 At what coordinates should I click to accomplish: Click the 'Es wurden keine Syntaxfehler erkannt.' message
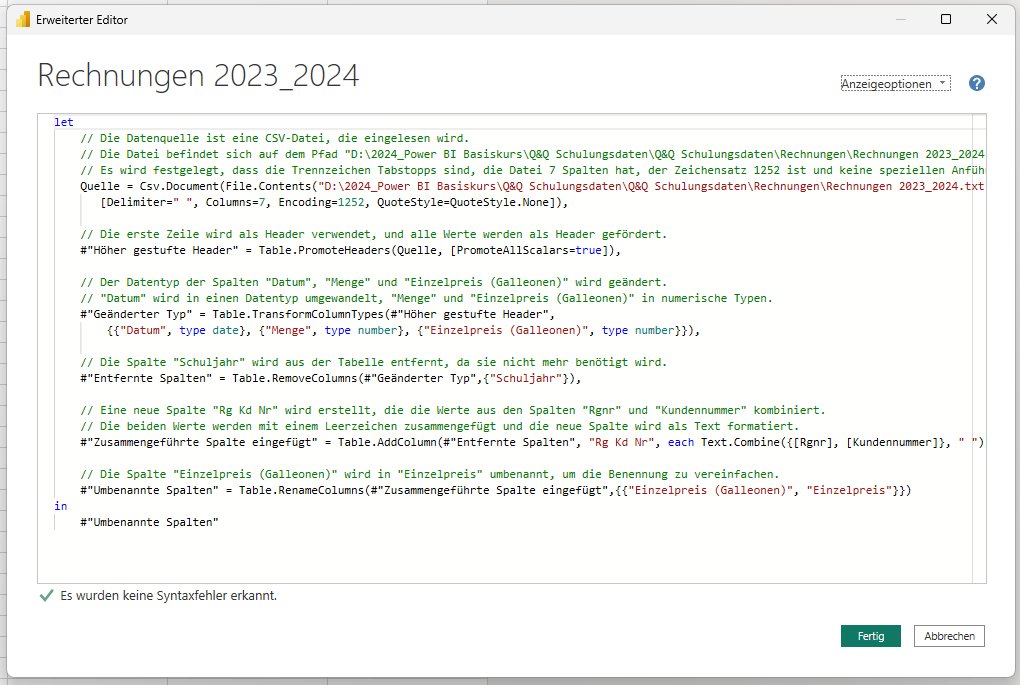pyautogui.click(x=168, y=595)
